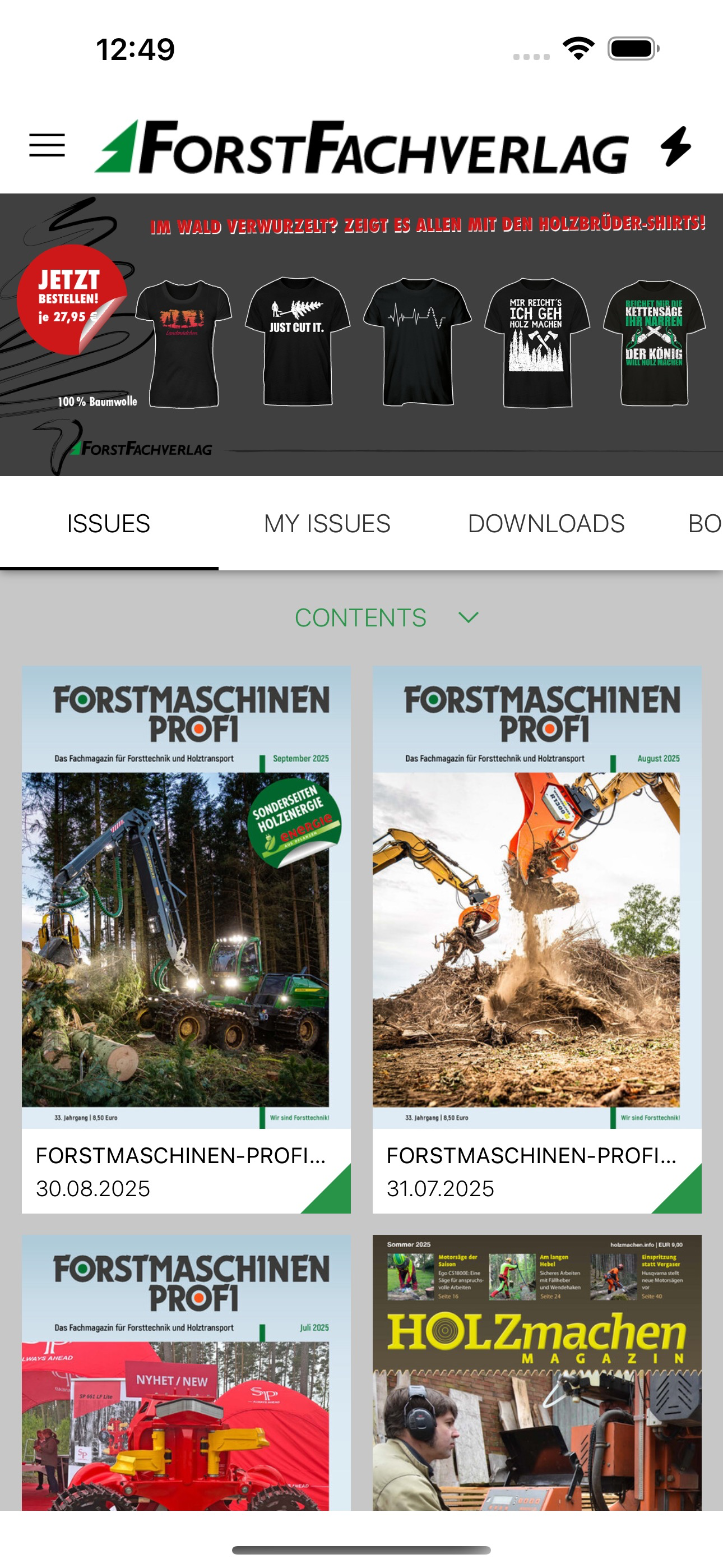Click the chevron next to CONTENTS
This screenshot has height=1568, width=723.
coord(468,618)
